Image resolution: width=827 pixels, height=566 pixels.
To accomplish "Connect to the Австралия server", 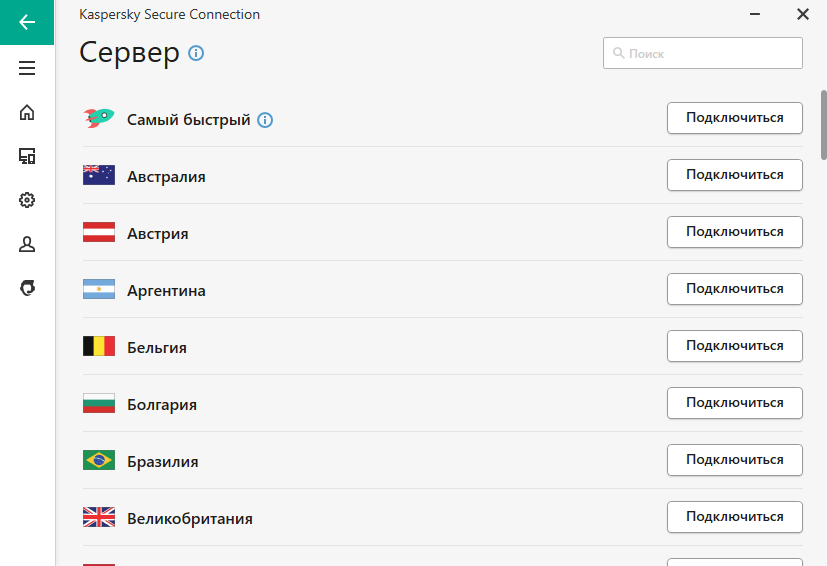I will pyautogui.click(x=735, y=175).
